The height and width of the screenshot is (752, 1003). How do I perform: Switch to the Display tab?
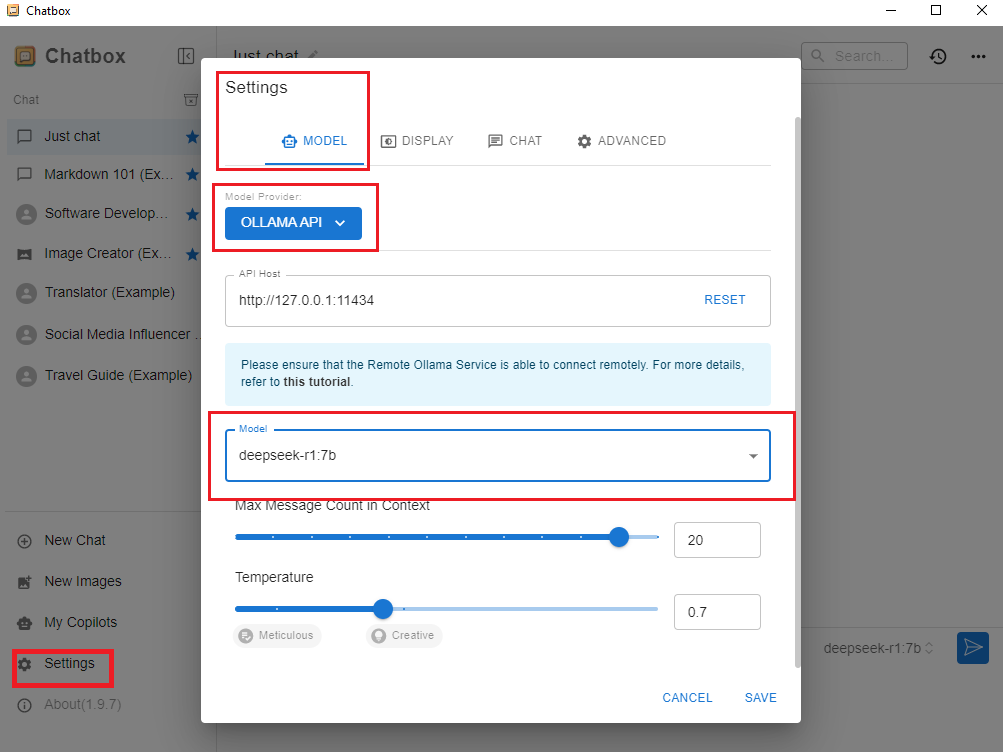(x=417, y=141)
